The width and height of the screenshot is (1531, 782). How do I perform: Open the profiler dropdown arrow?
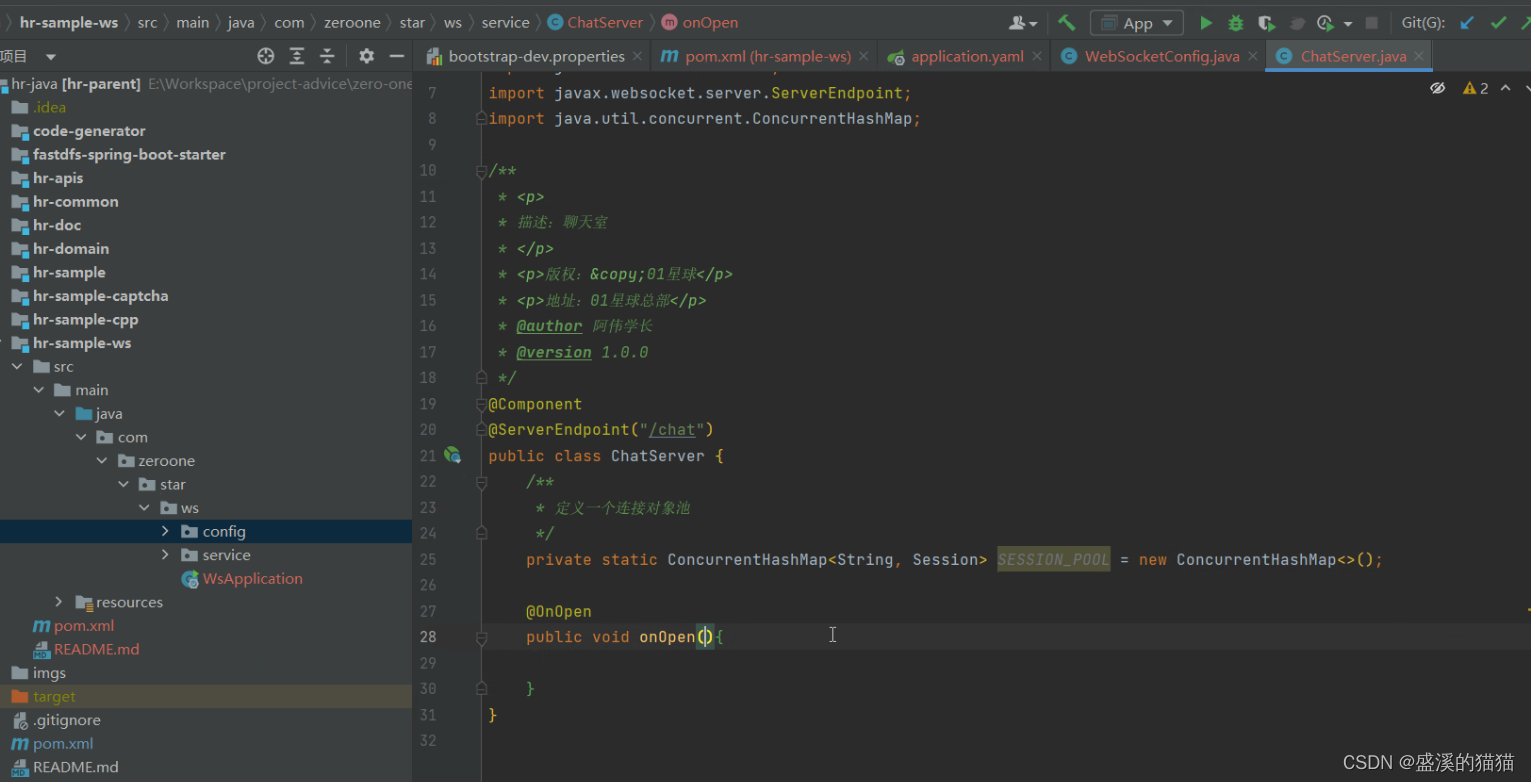click(1347, 23)
